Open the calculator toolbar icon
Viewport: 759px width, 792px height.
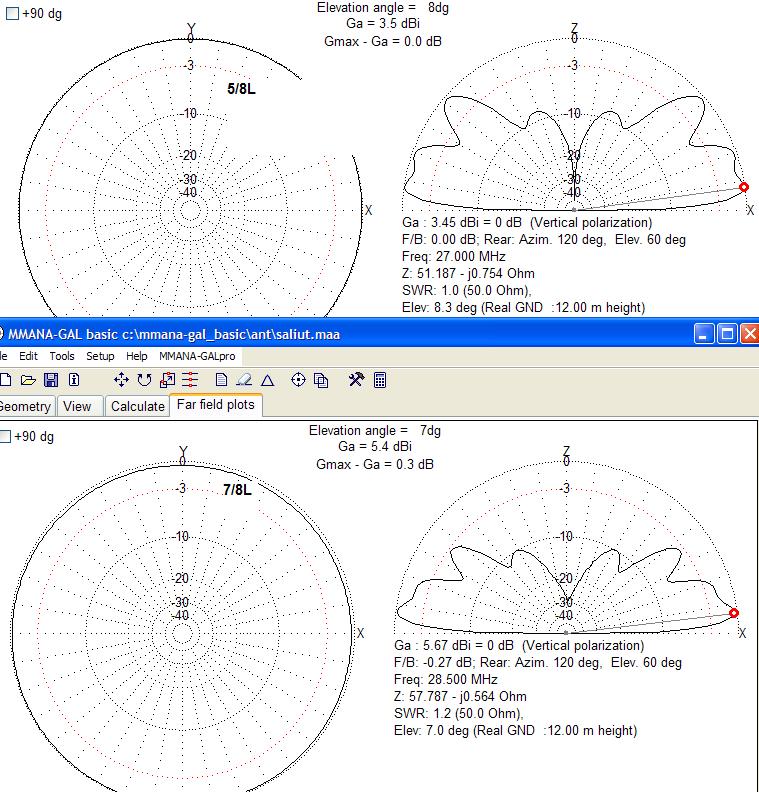(380, 380)
